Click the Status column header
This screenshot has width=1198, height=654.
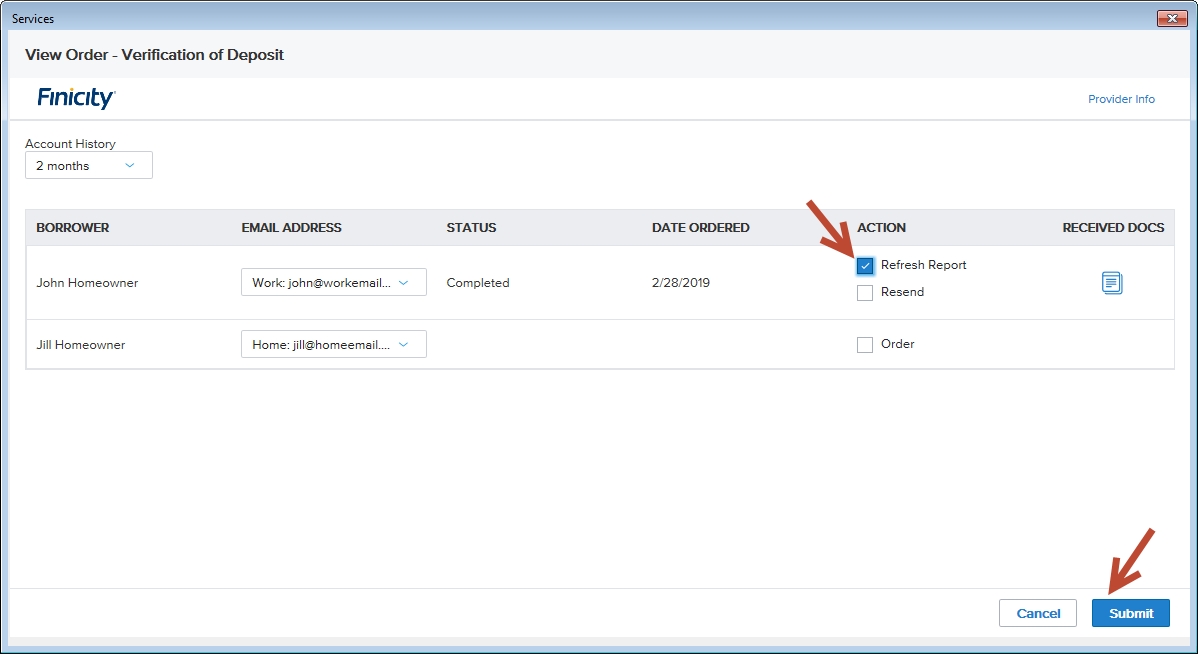point(471,228)
